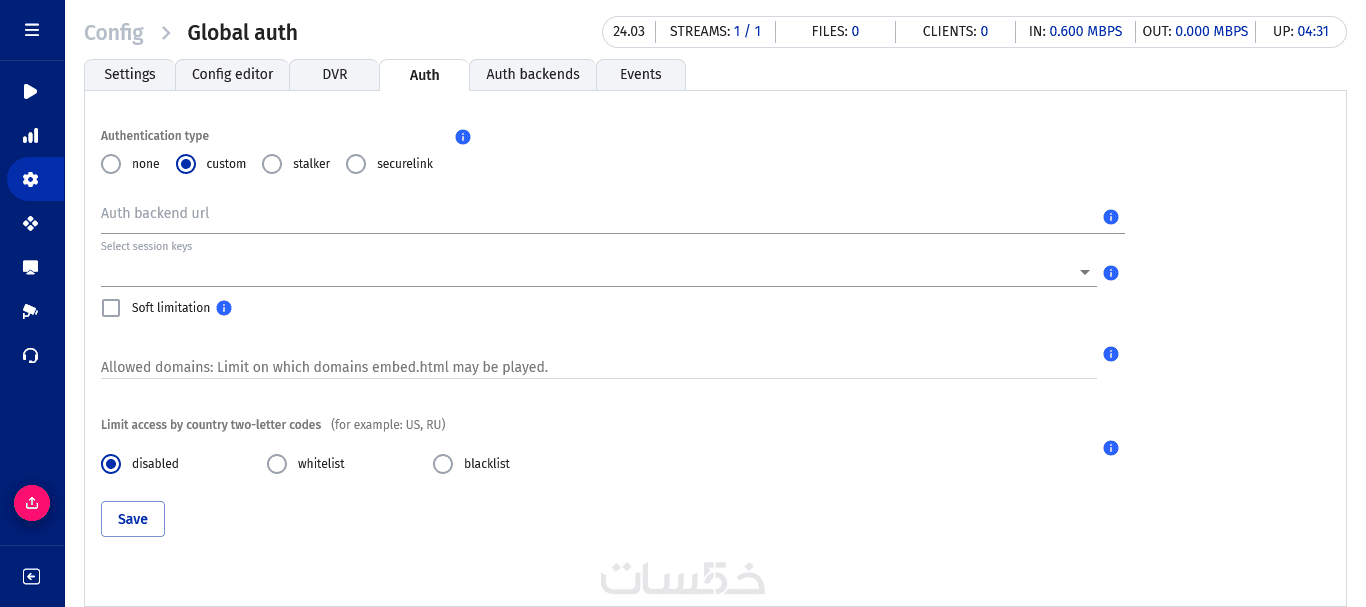Open streams via the play icon
Viewport: 1366px width, 607px height.
(31, 92)
